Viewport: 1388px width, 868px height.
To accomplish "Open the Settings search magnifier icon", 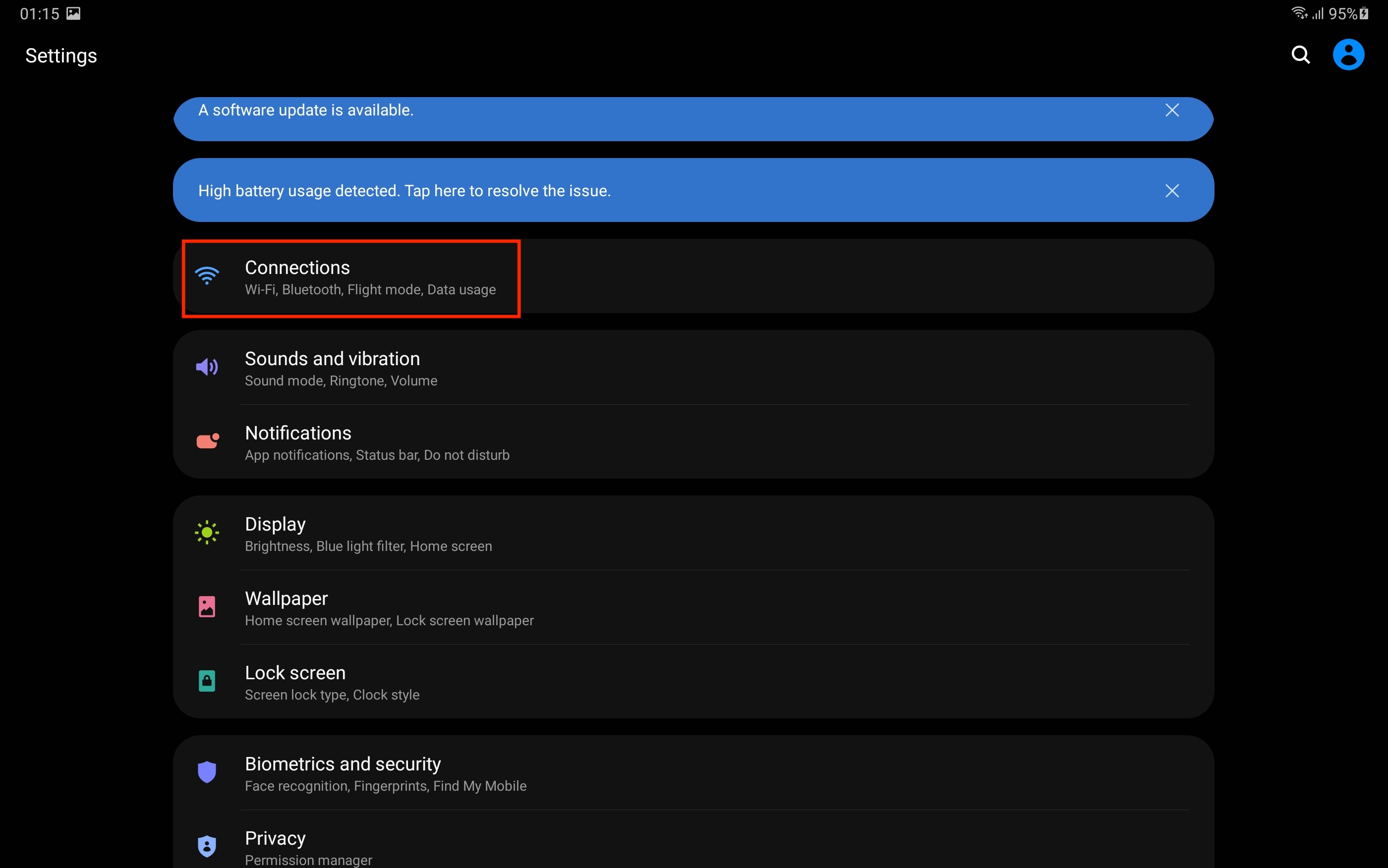I will (x=1300, y=55).
